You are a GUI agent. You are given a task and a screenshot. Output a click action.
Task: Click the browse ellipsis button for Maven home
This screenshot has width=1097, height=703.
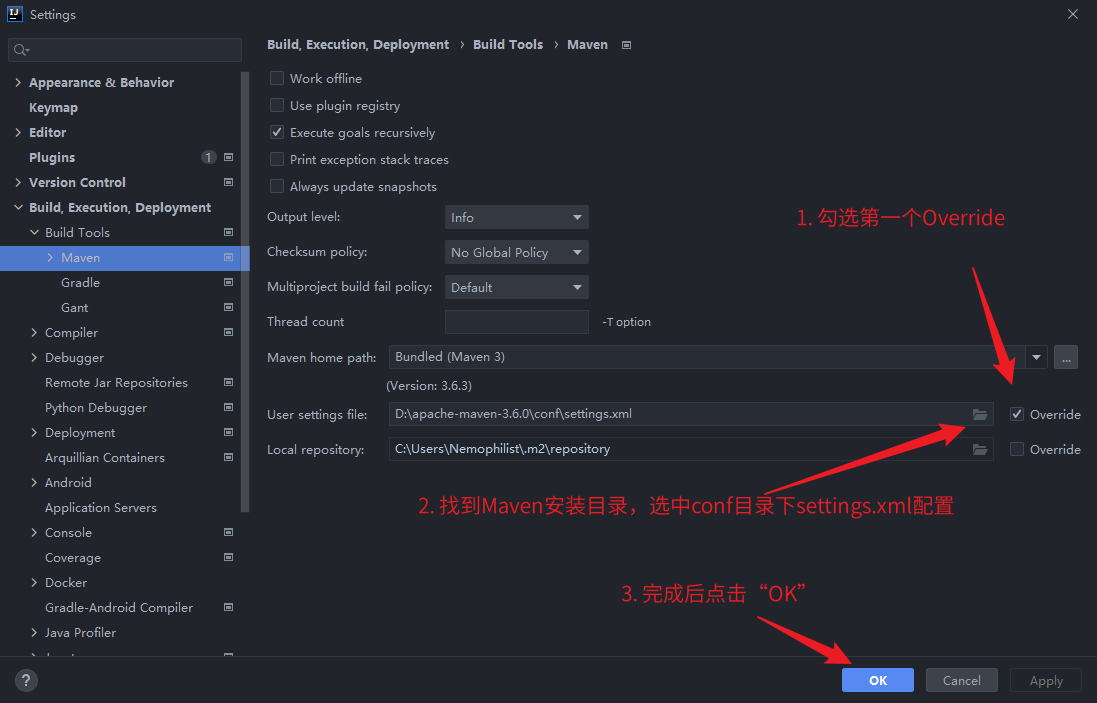point(1065,357)
